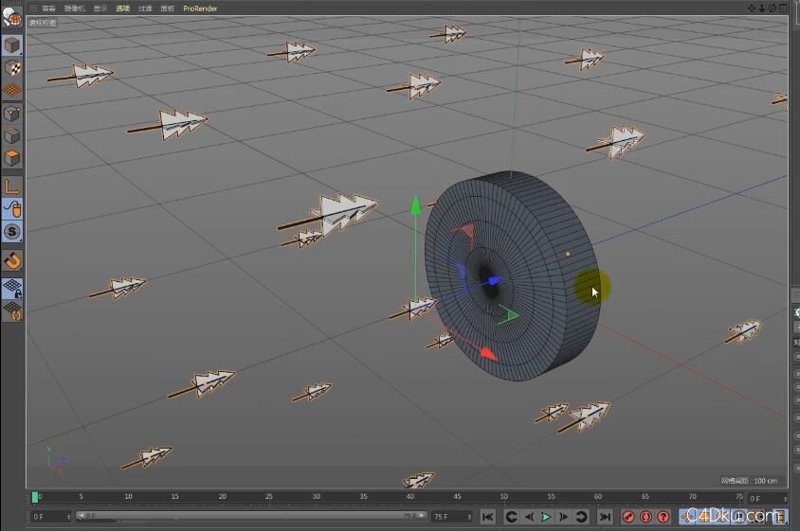Click frame 60 on the timeline ruler

[597, 496]
